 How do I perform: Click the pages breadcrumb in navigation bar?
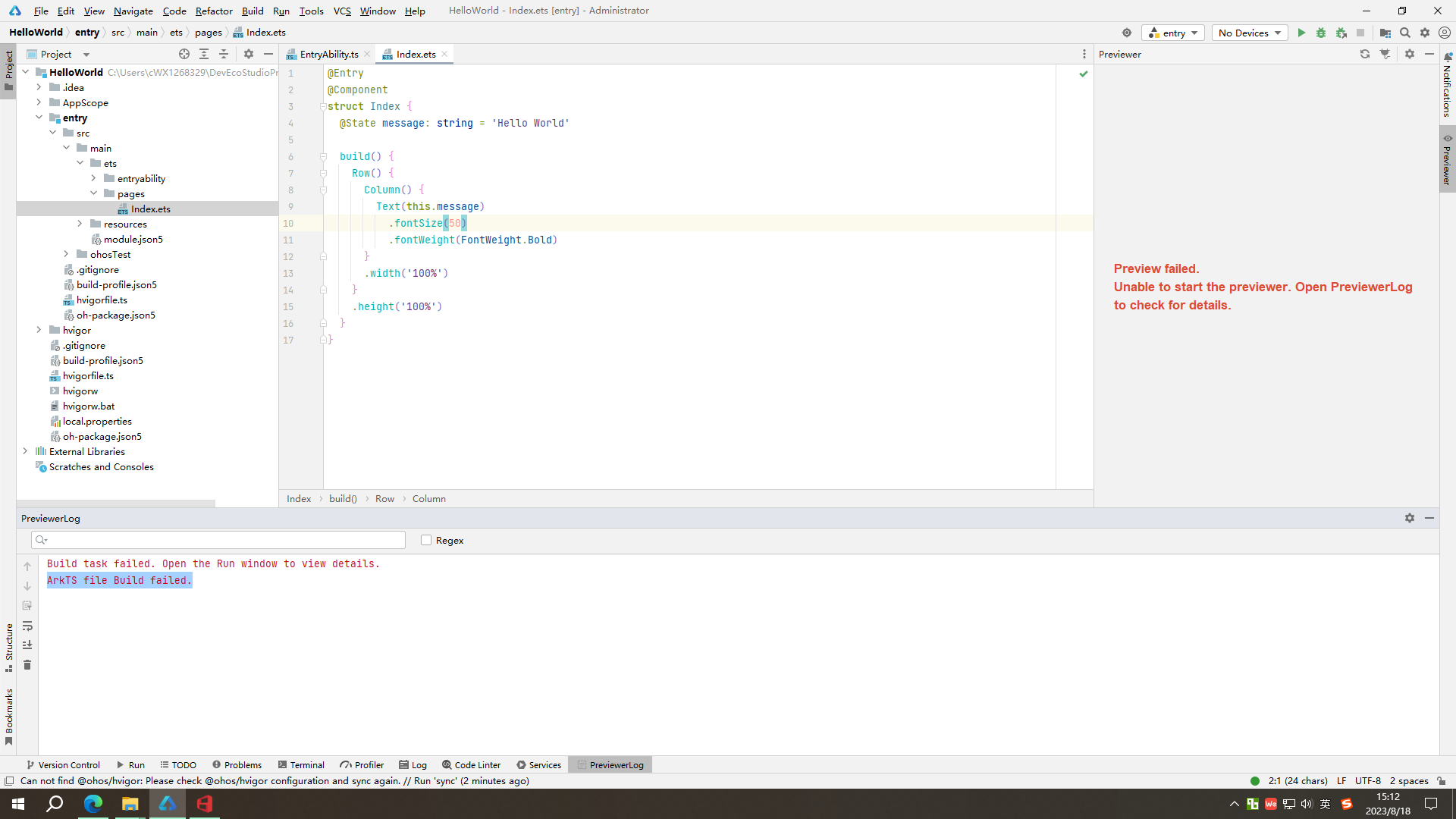point(208,33)
